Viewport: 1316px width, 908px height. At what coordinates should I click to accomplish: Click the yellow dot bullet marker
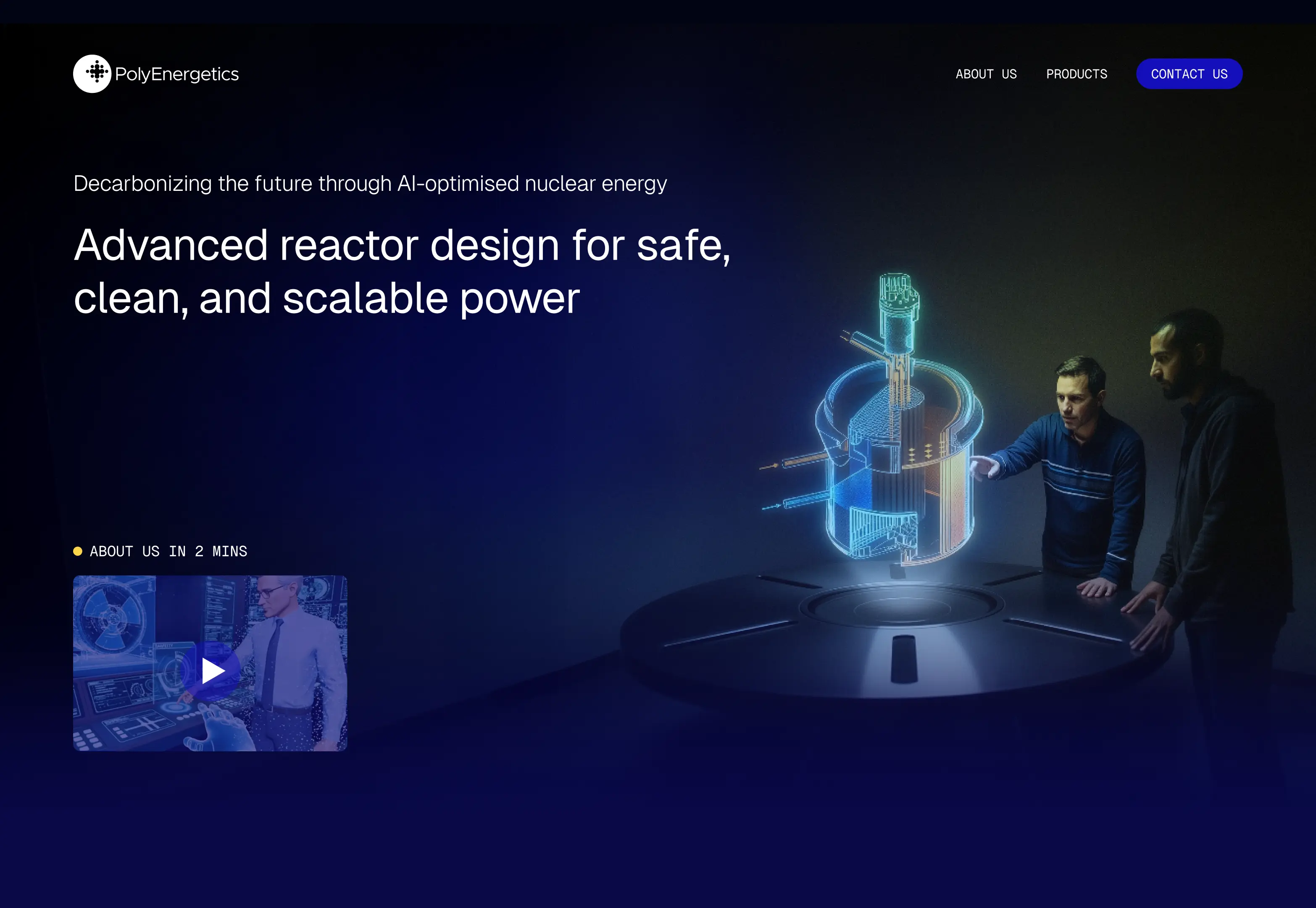78,551
